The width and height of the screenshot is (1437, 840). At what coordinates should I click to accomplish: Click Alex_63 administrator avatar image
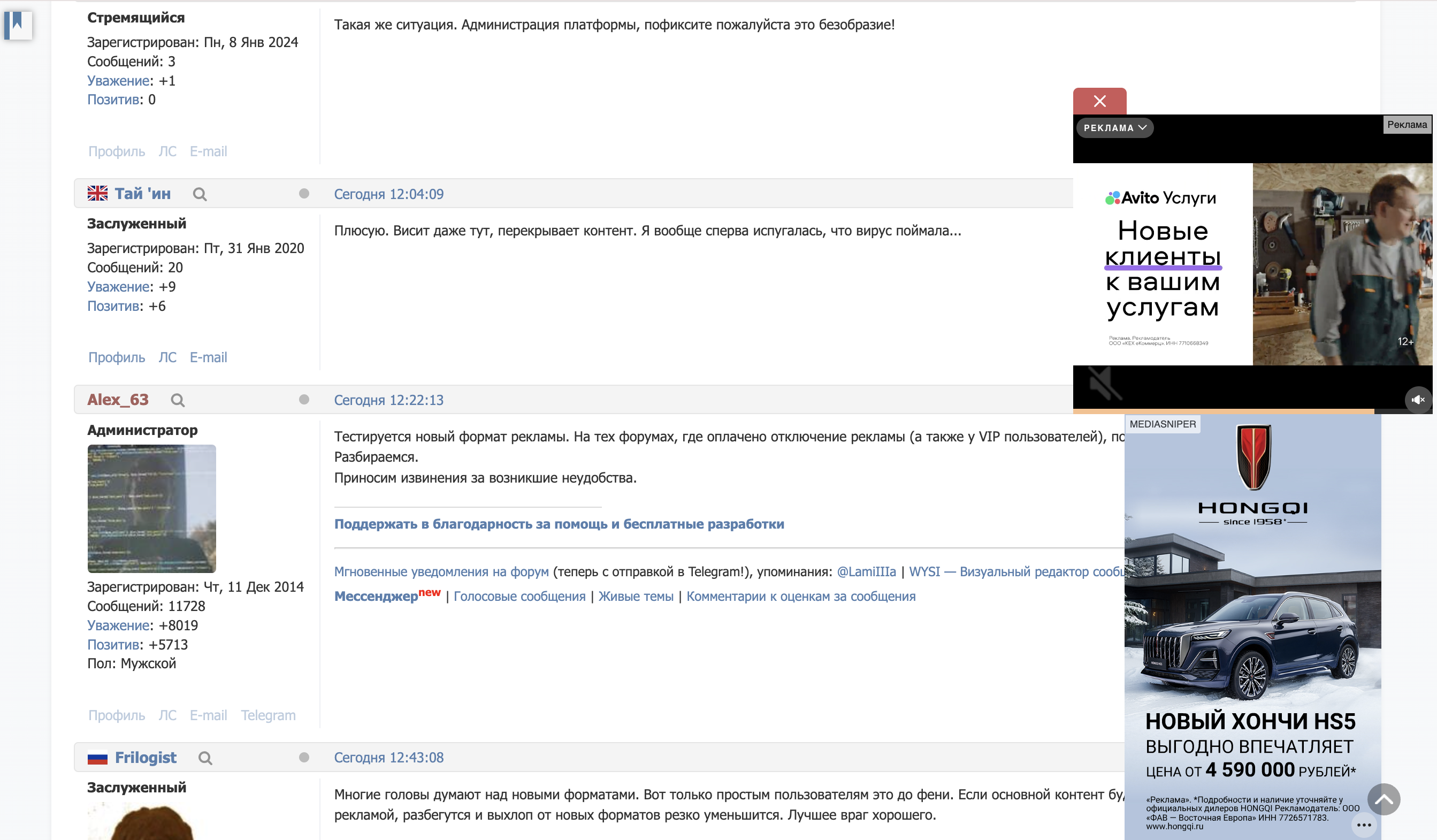pos(152,509)
